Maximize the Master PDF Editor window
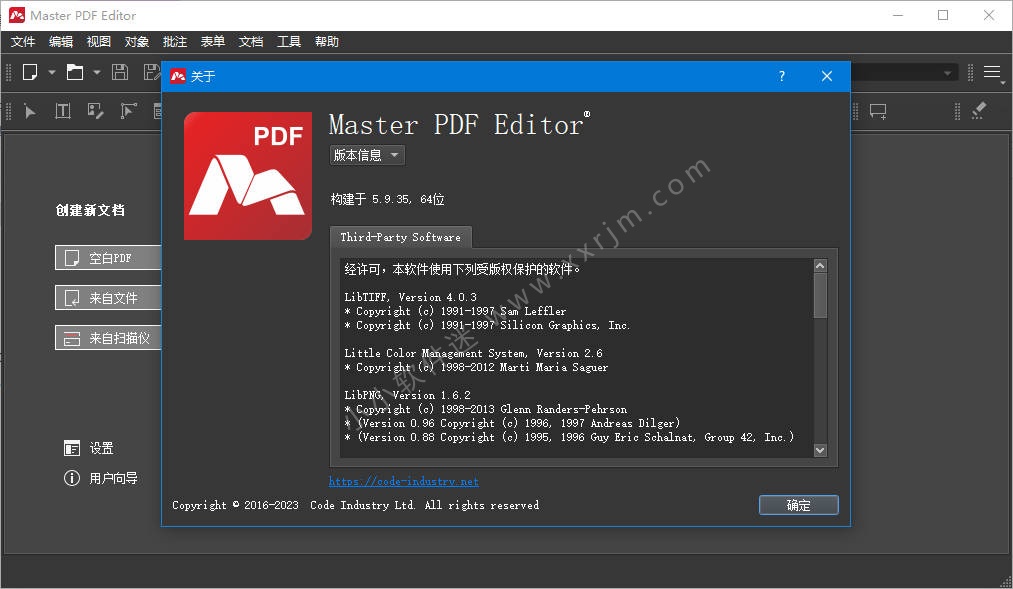Viewport: 1013px width, 589px height. pyautogui.click(x=943, y=15)
